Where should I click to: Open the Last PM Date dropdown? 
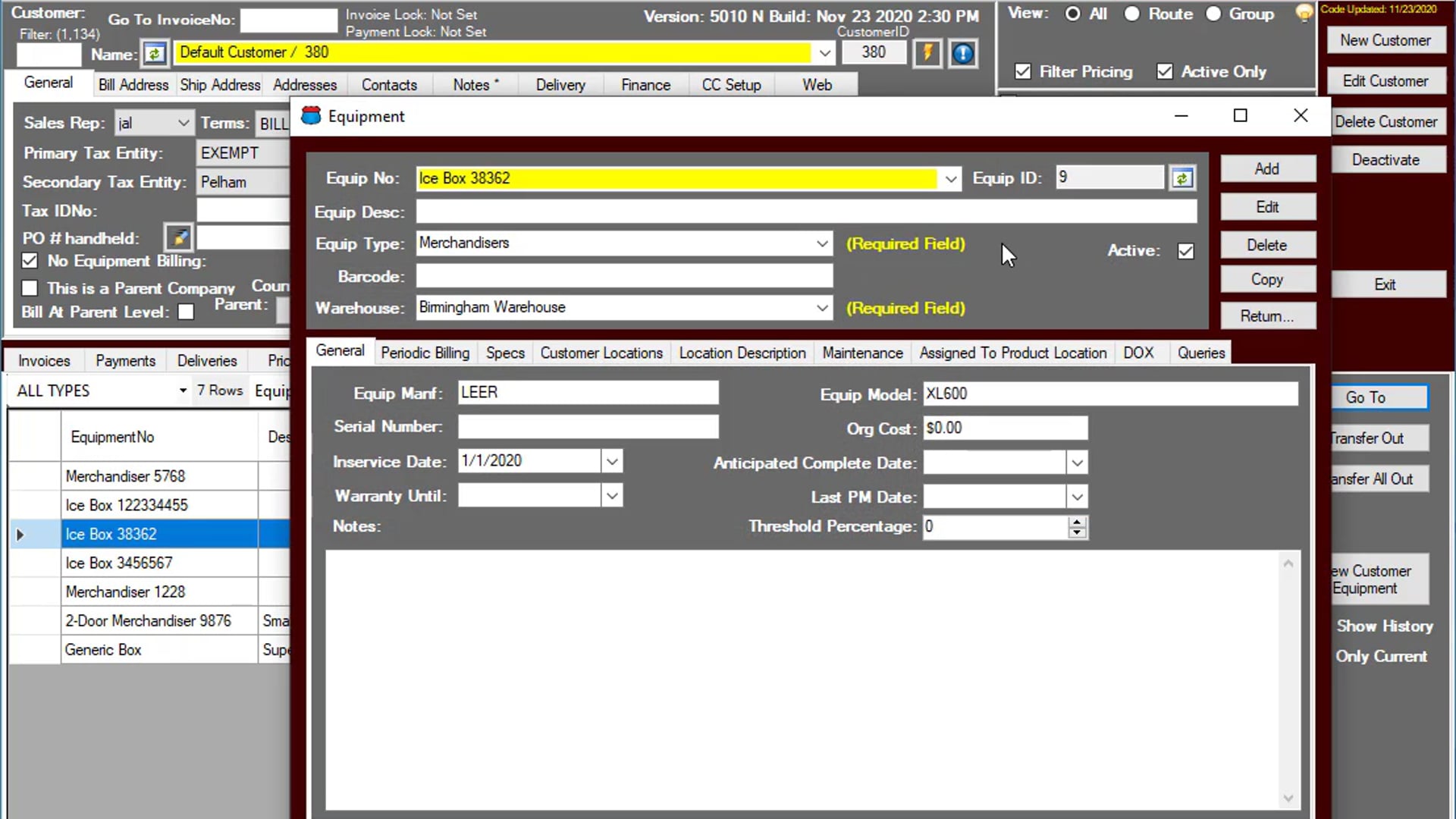(x=1077, y=497)
